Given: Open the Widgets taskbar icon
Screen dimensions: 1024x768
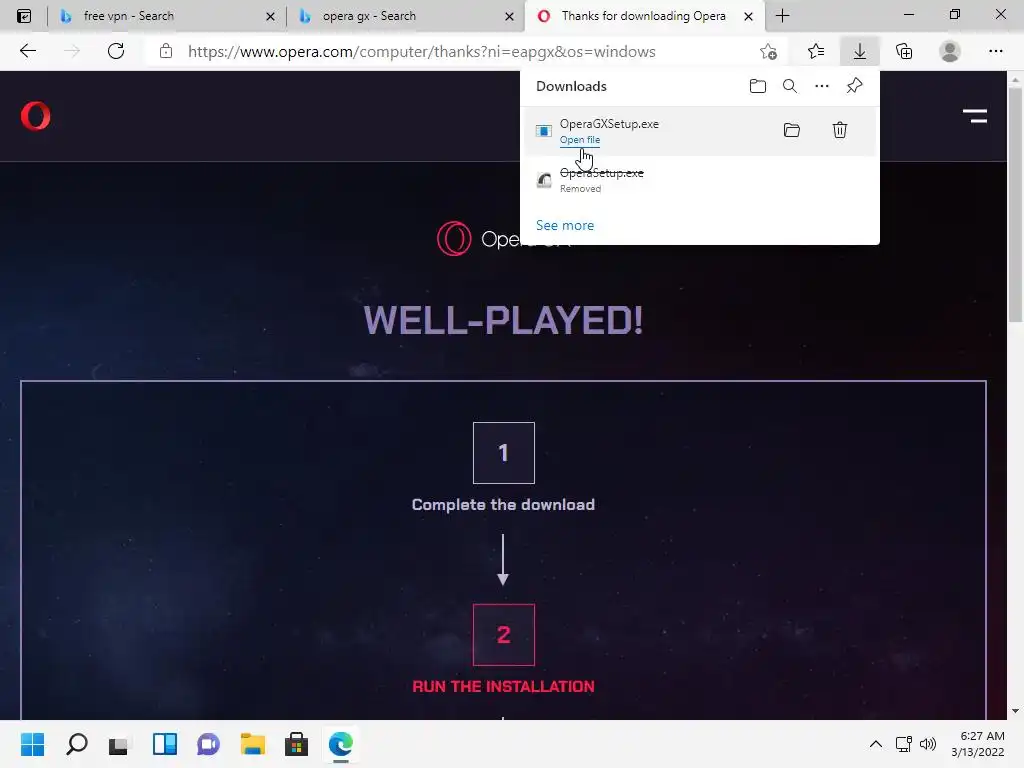Looking at the screenshot, I should [165, 744].
